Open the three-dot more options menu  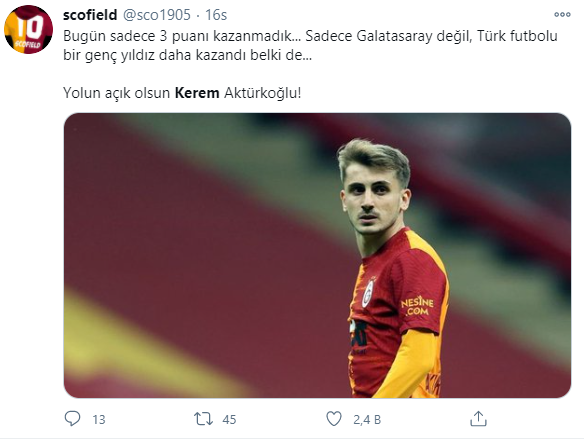[562, 15]
